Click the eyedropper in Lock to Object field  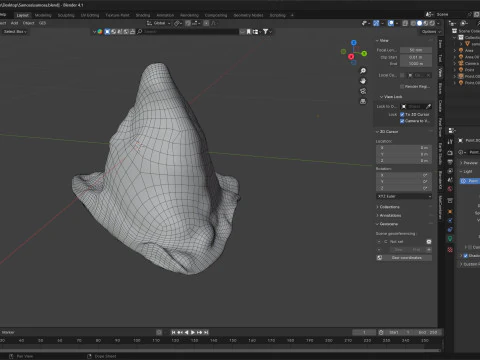[x=429, y=106]
